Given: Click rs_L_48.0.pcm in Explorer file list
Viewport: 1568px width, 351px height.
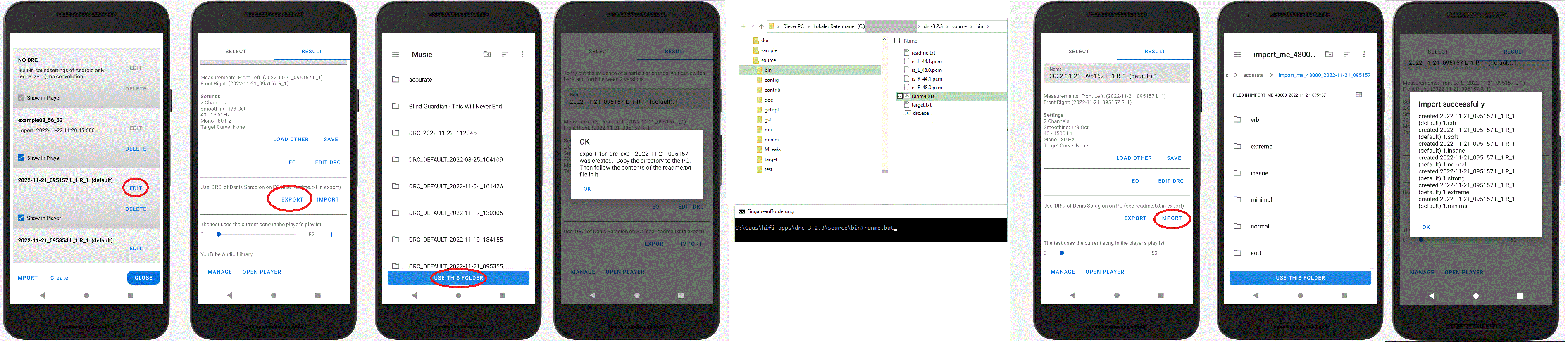Looking at the screenshot, I should pos(927,70).
